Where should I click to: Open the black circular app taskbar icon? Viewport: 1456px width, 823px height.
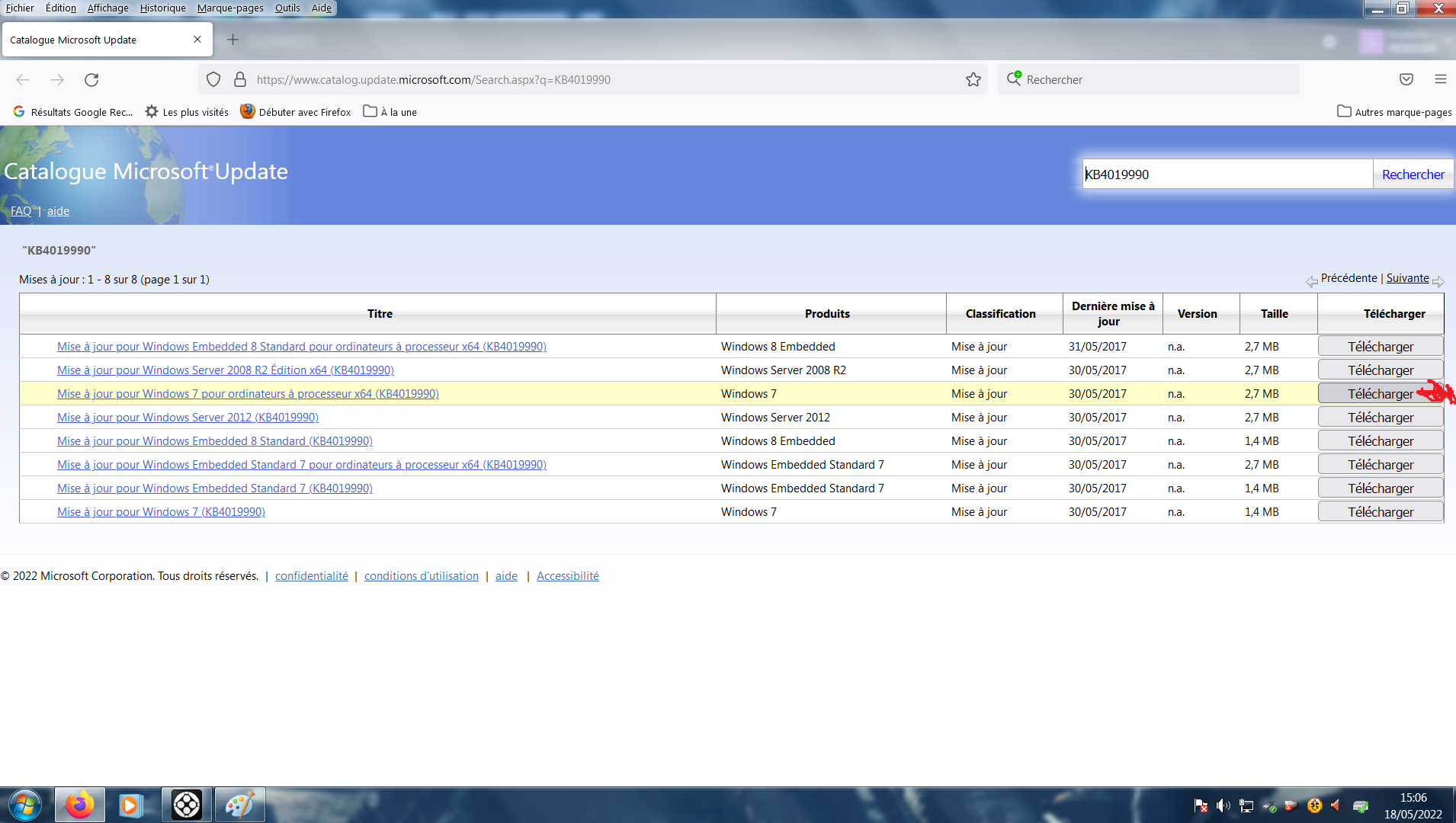(186, 805)
